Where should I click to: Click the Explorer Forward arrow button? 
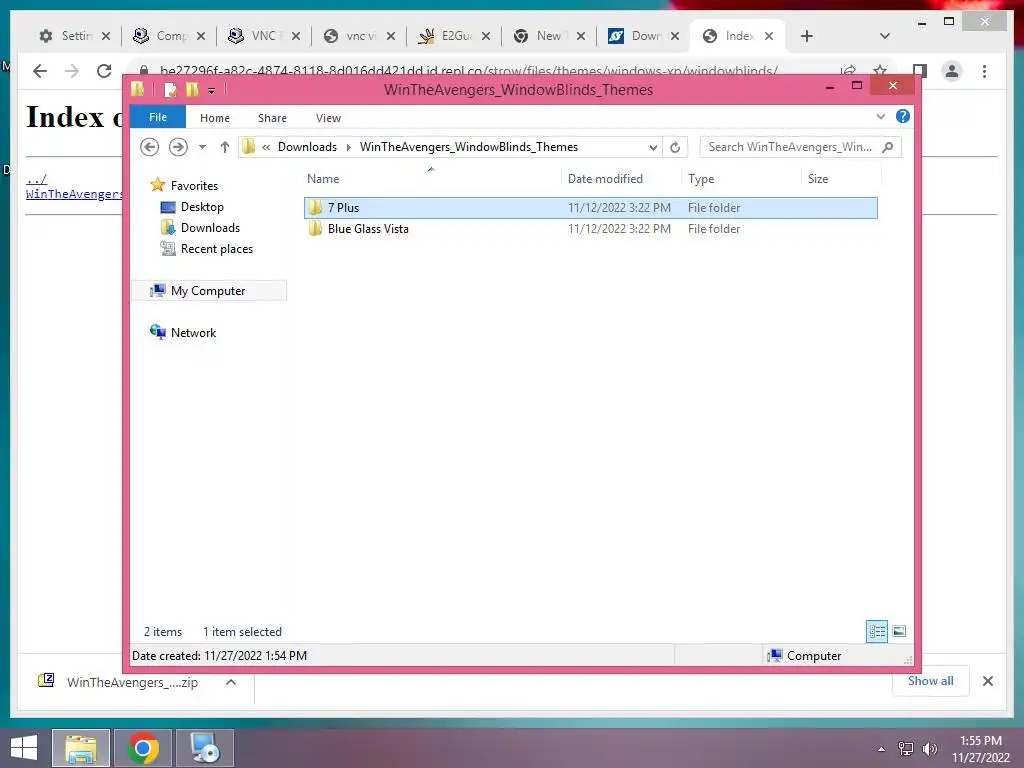click(178, 147)
